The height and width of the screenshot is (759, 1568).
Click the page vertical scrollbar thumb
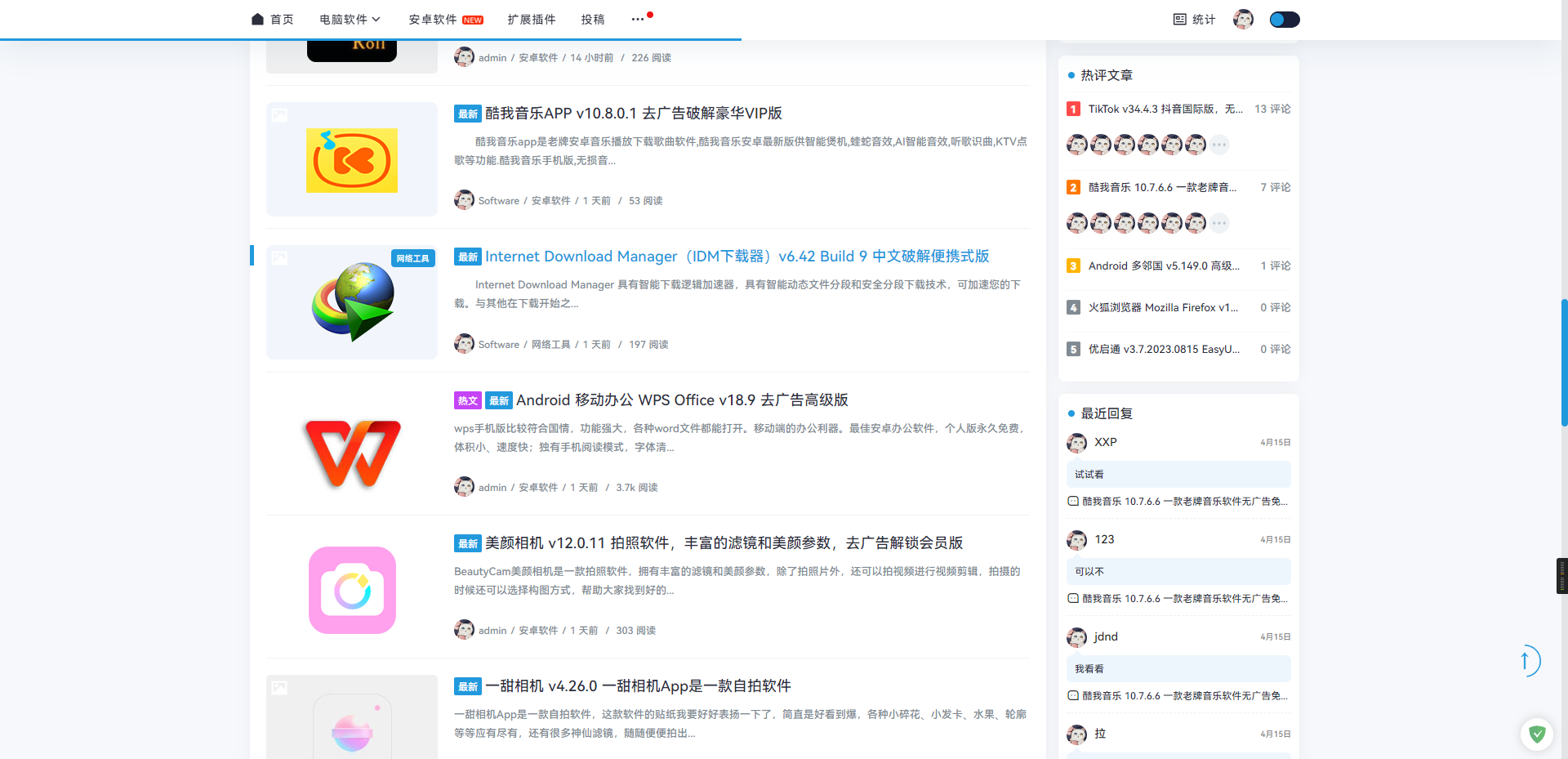tap(1564, 362)
